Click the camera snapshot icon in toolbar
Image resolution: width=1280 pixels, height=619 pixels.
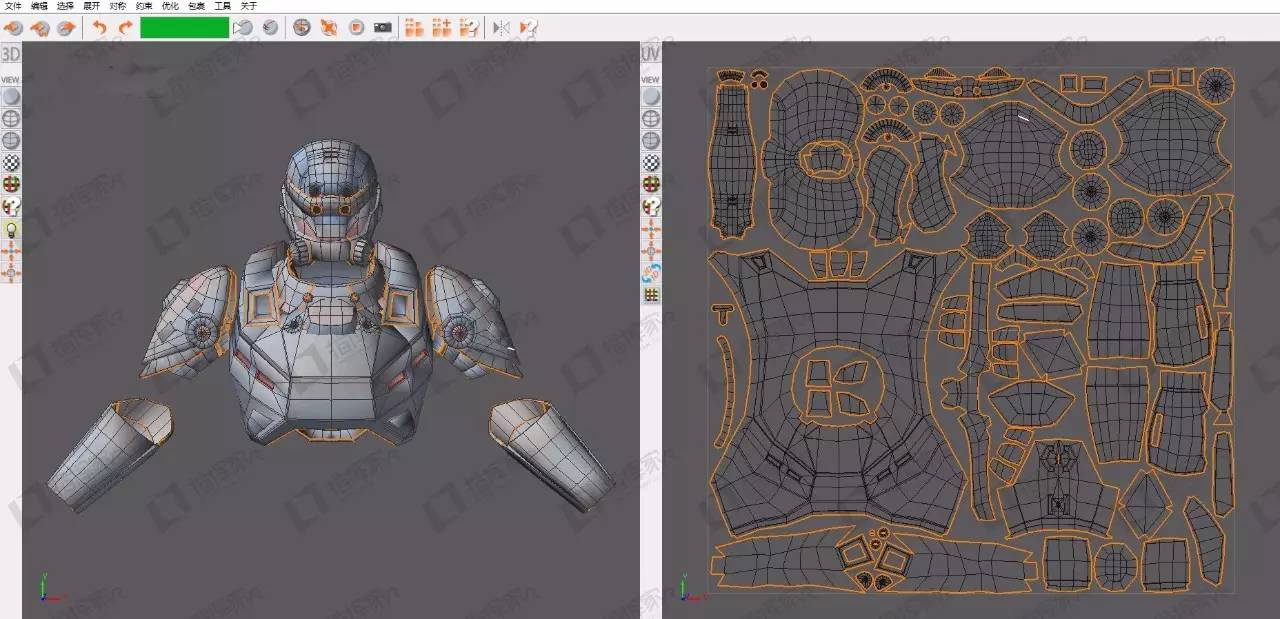(x=382, y=28)
